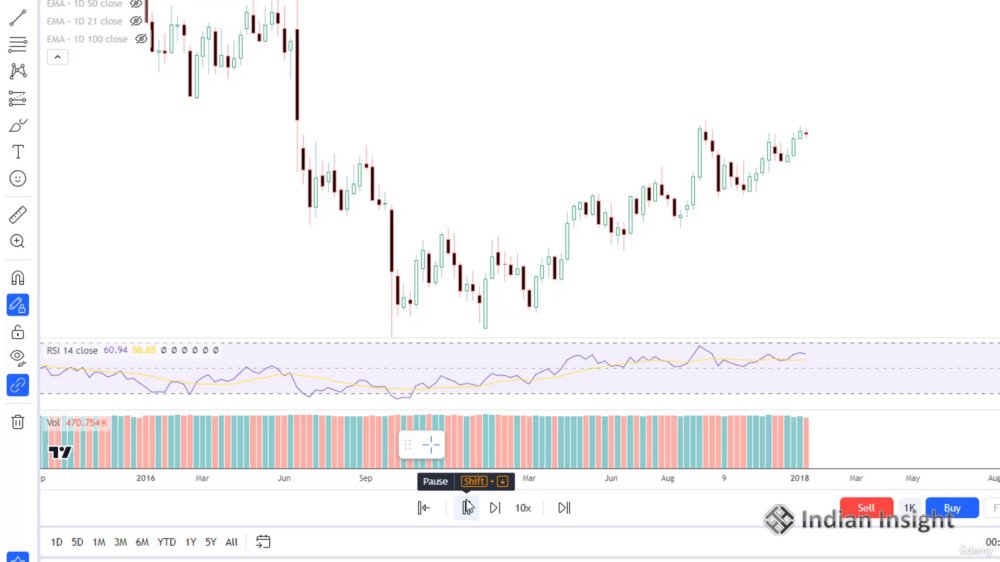Select the text annotation tool

[18, 152]
